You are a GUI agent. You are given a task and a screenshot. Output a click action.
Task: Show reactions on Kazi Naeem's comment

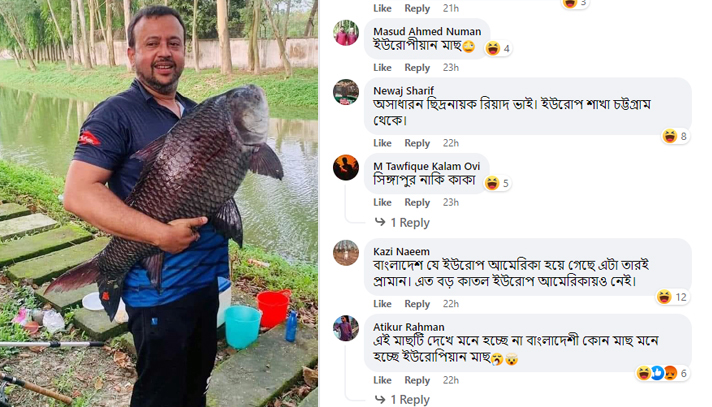pyautogui.click(x=672, y=297)
